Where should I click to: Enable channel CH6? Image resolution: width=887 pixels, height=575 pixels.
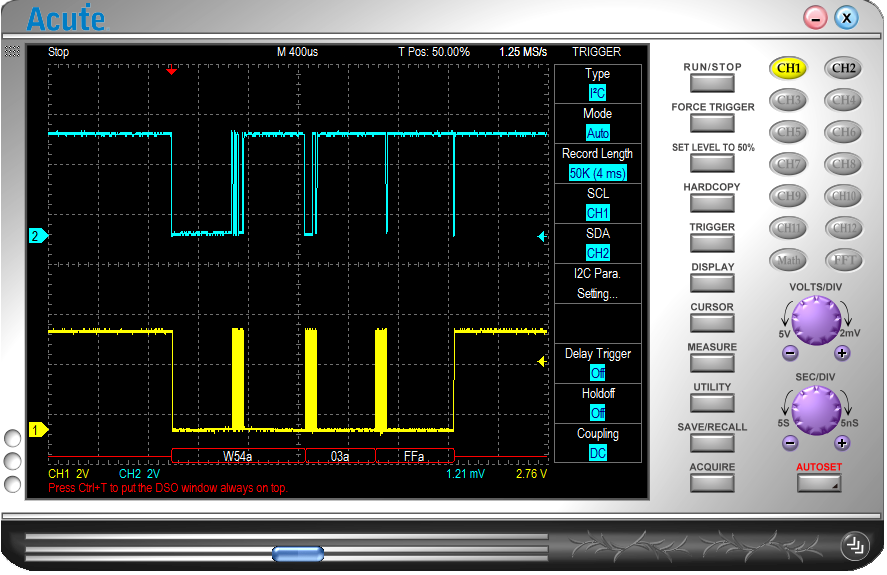(x=843, y=132)
